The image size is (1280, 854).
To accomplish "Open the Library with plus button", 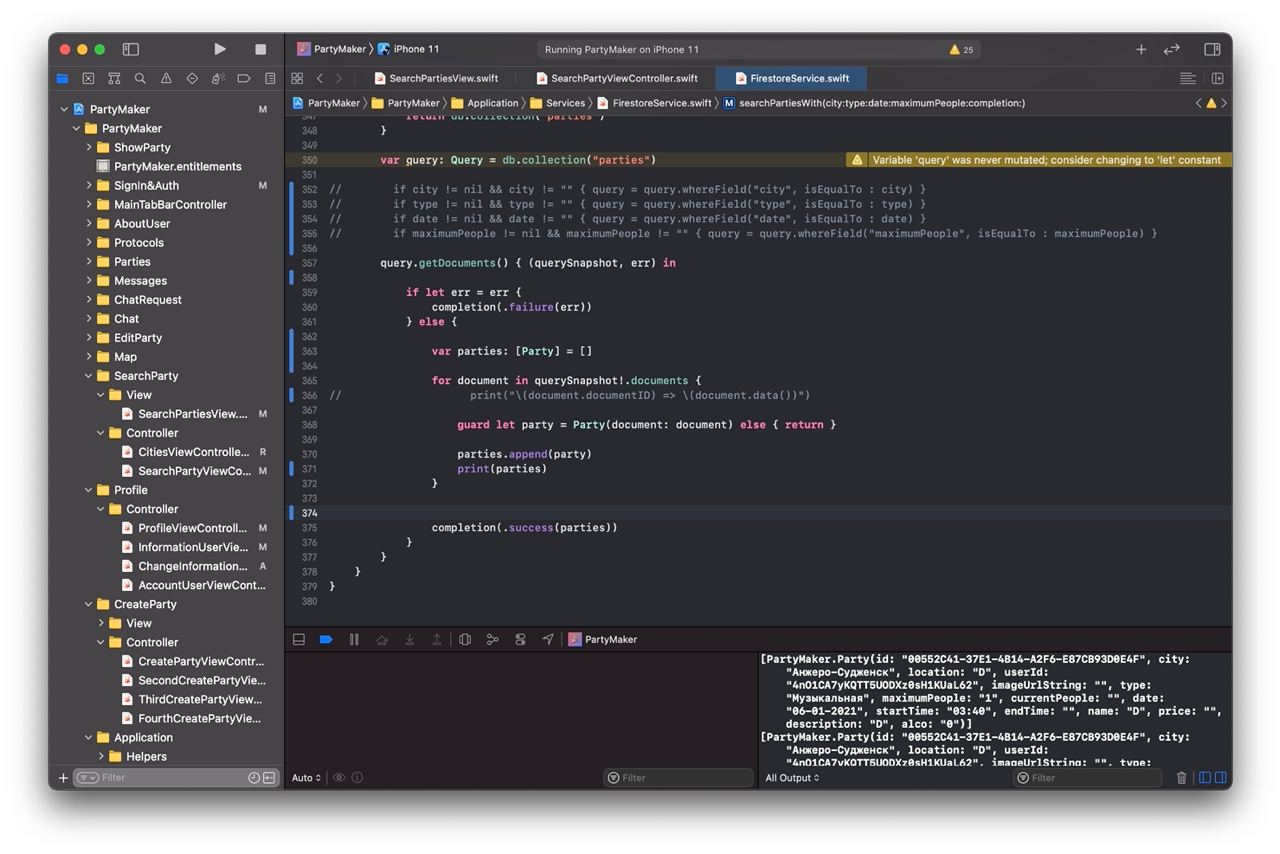I will point(1141,49).
